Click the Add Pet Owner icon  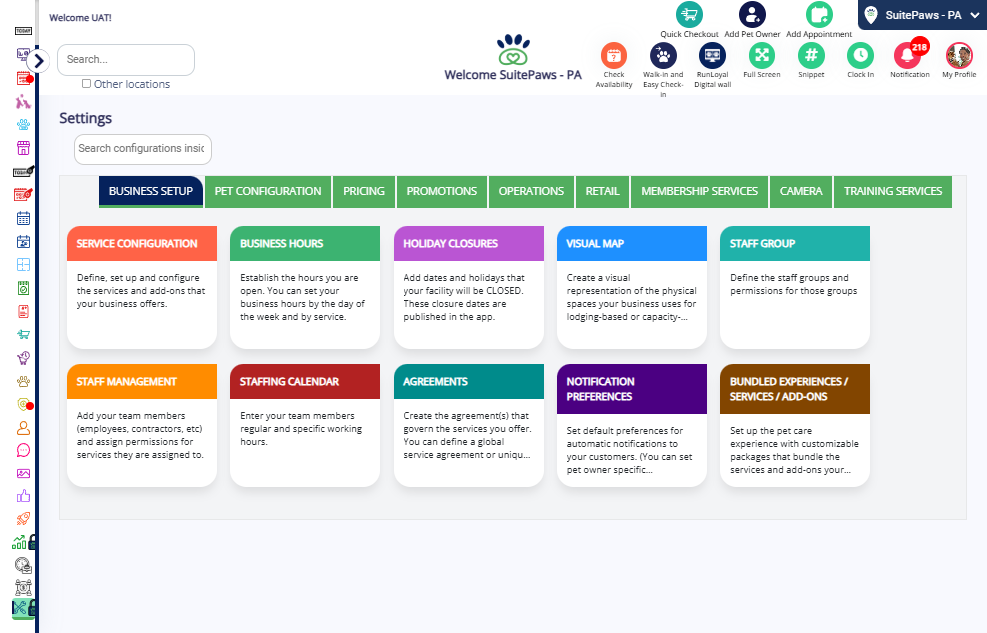point(752,14)
